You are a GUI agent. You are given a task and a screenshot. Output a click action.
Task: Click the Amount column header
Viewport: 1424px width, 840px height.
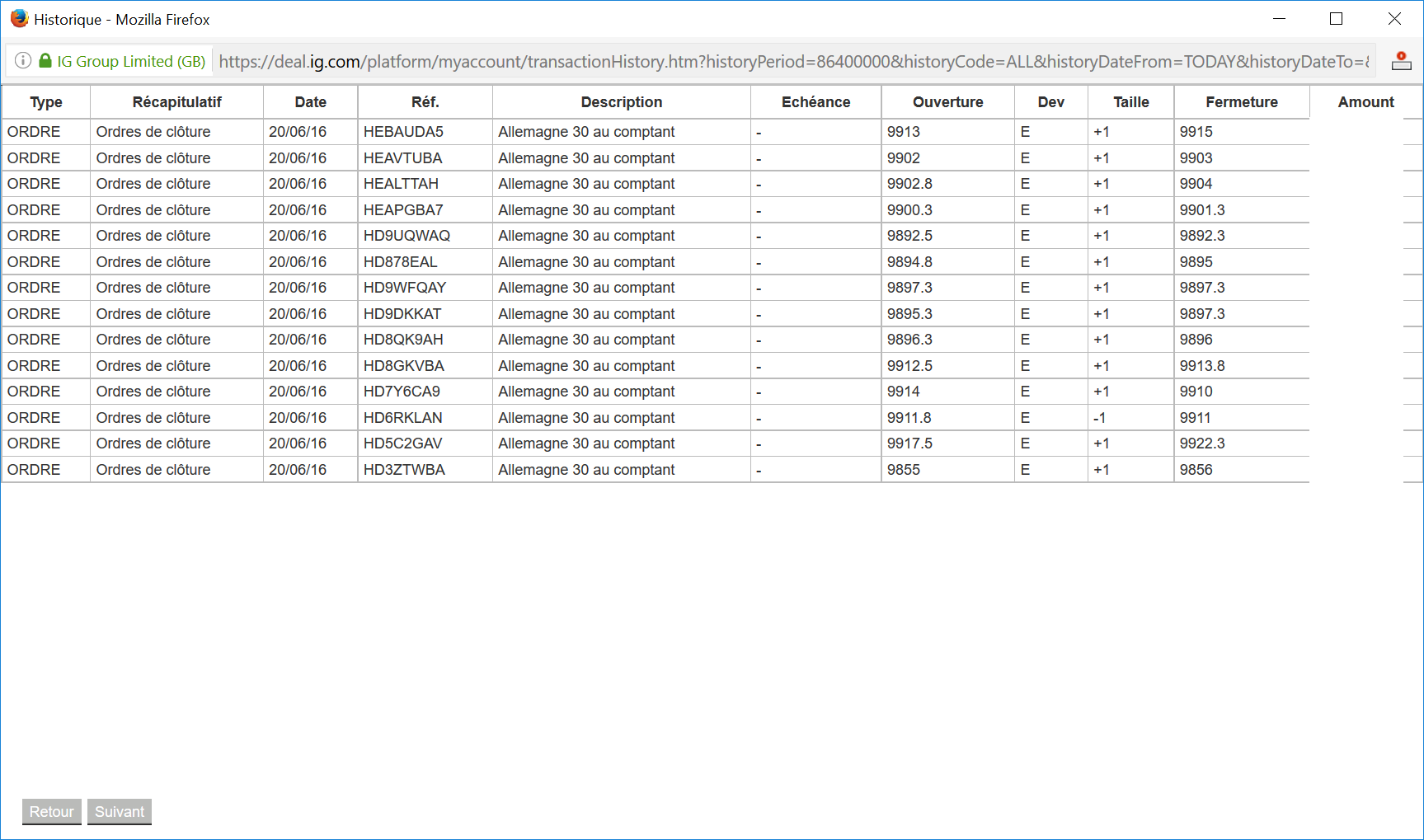(x=1366, y=102)
